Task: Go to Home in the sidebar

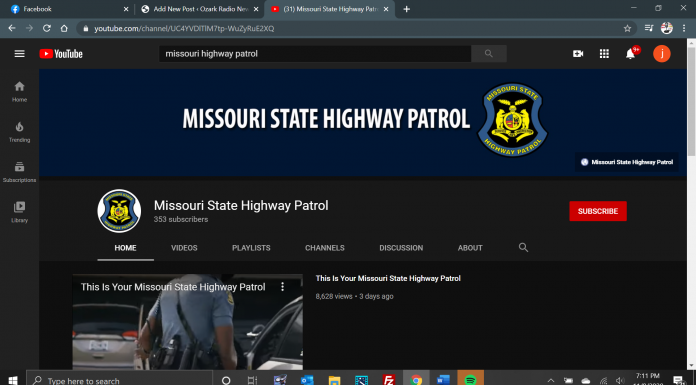Action: click(19, 91)
